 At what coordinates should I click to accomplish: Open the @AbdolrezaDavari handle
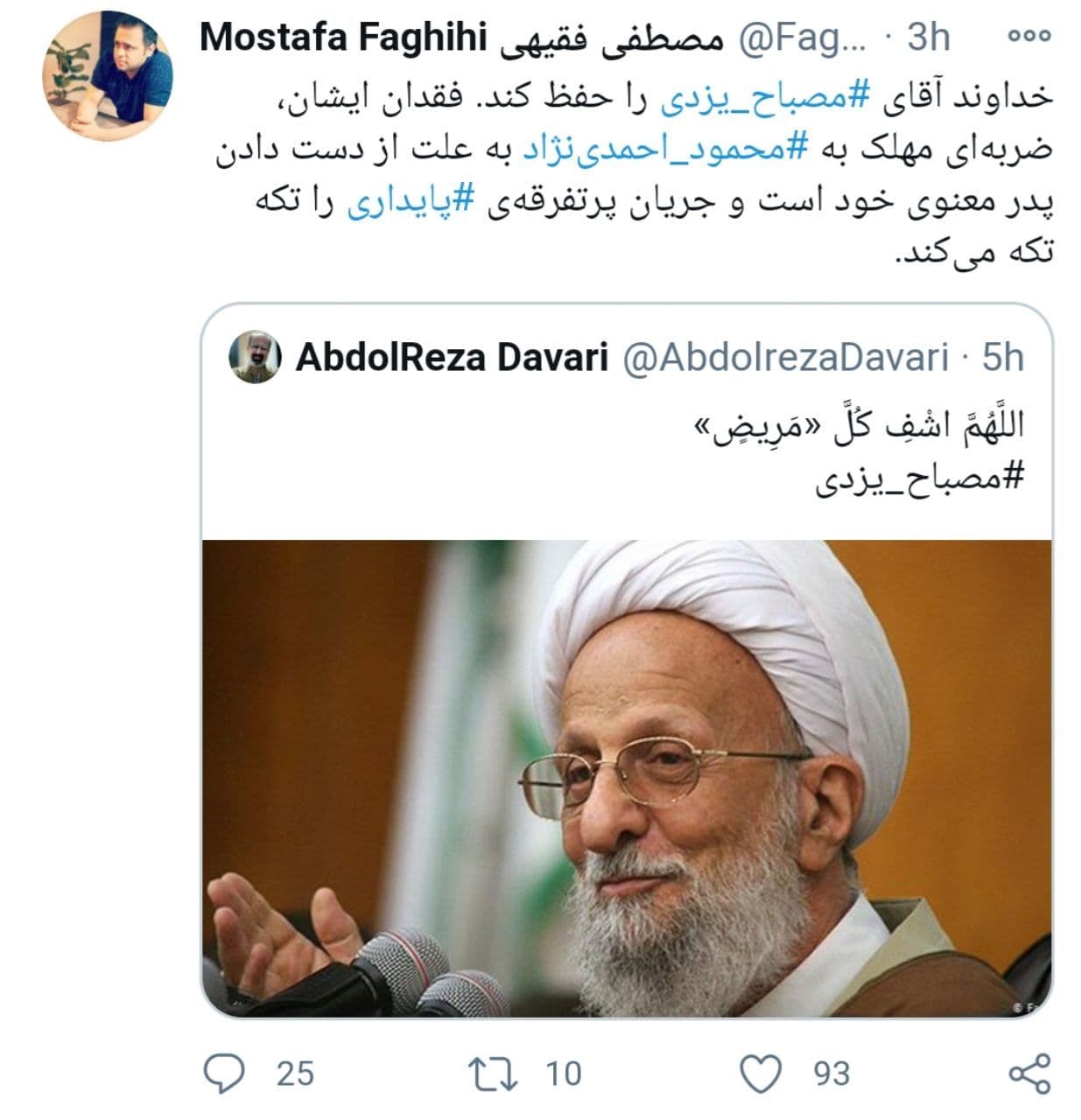[785, 357]
